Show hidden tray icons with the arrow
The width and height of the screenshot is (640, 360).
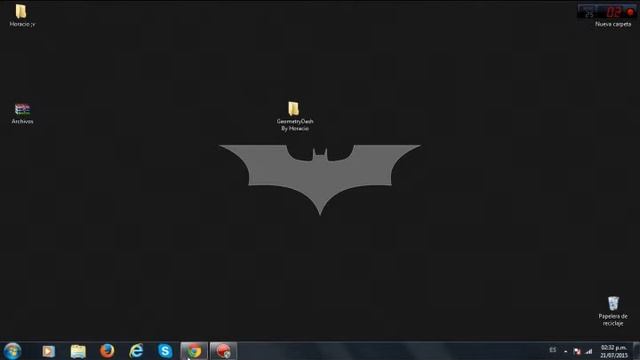point(565,351)
